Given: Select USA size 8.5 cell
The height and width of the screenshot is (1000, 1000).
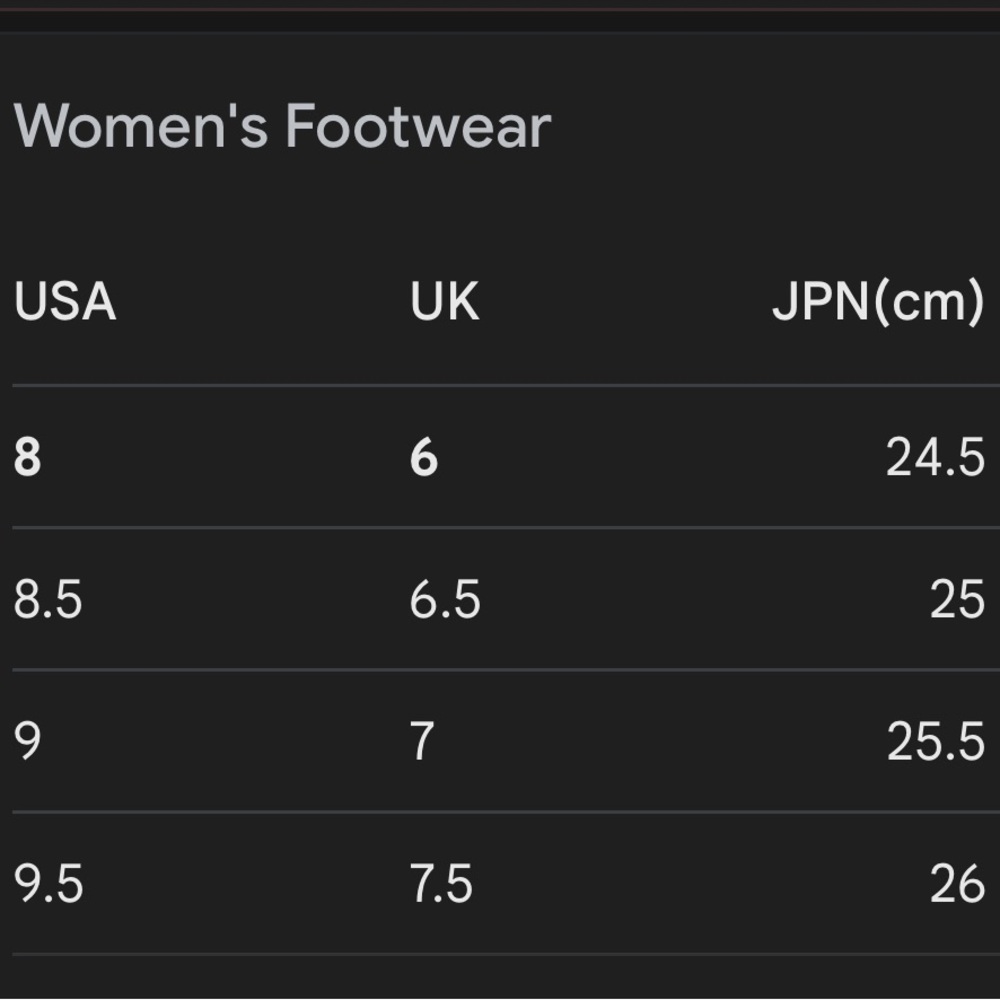Looking at the screenshot, I should 48,599.
